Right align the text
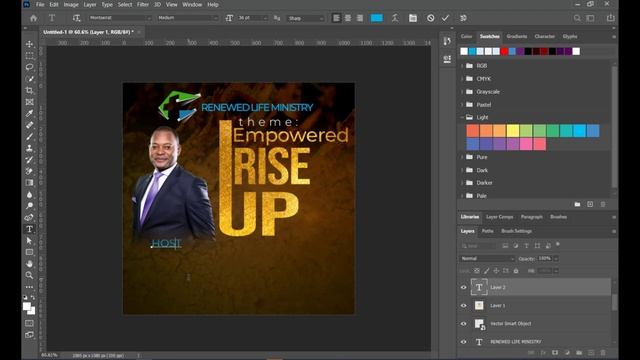This screenshot has height=360, width=640. pos(360,18)
